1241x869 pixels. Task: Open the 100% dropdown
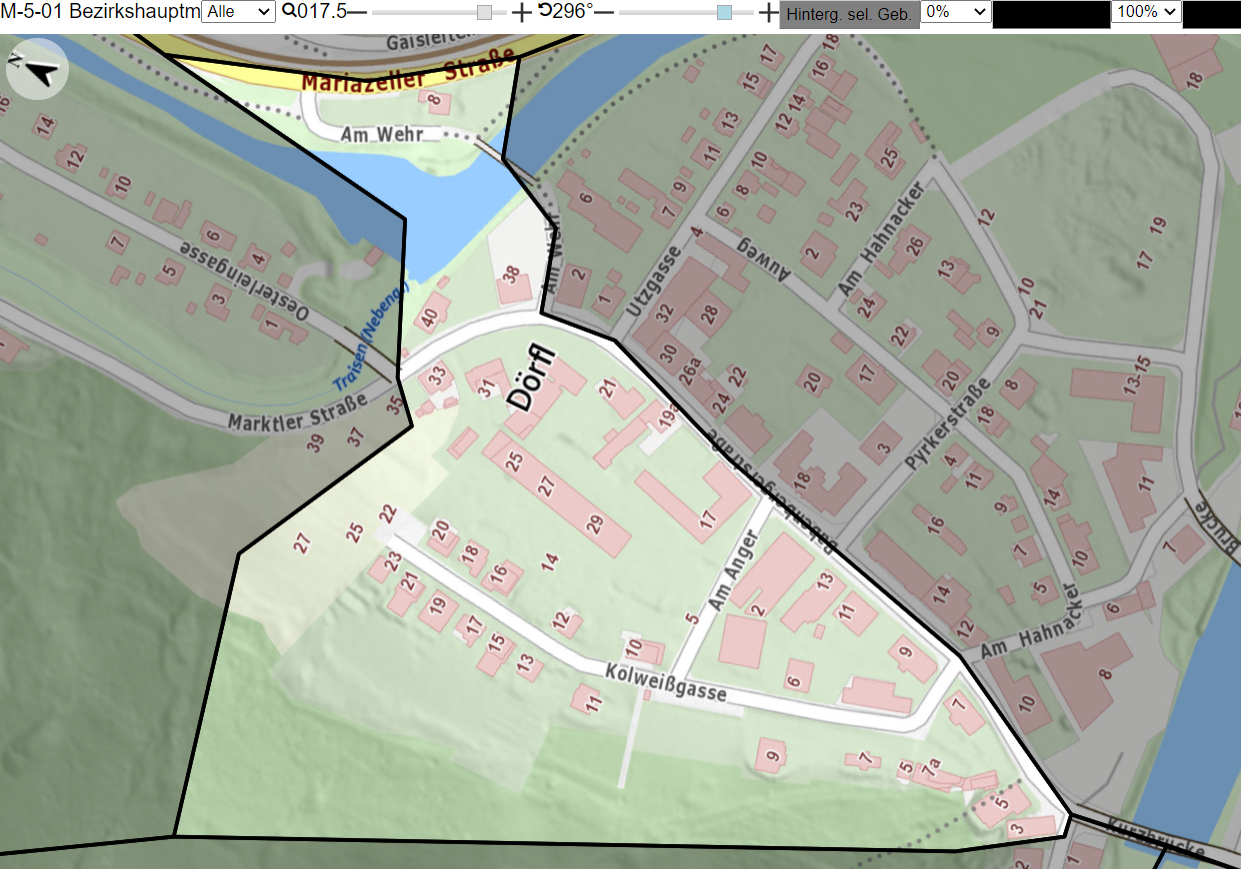[1147, 12]
